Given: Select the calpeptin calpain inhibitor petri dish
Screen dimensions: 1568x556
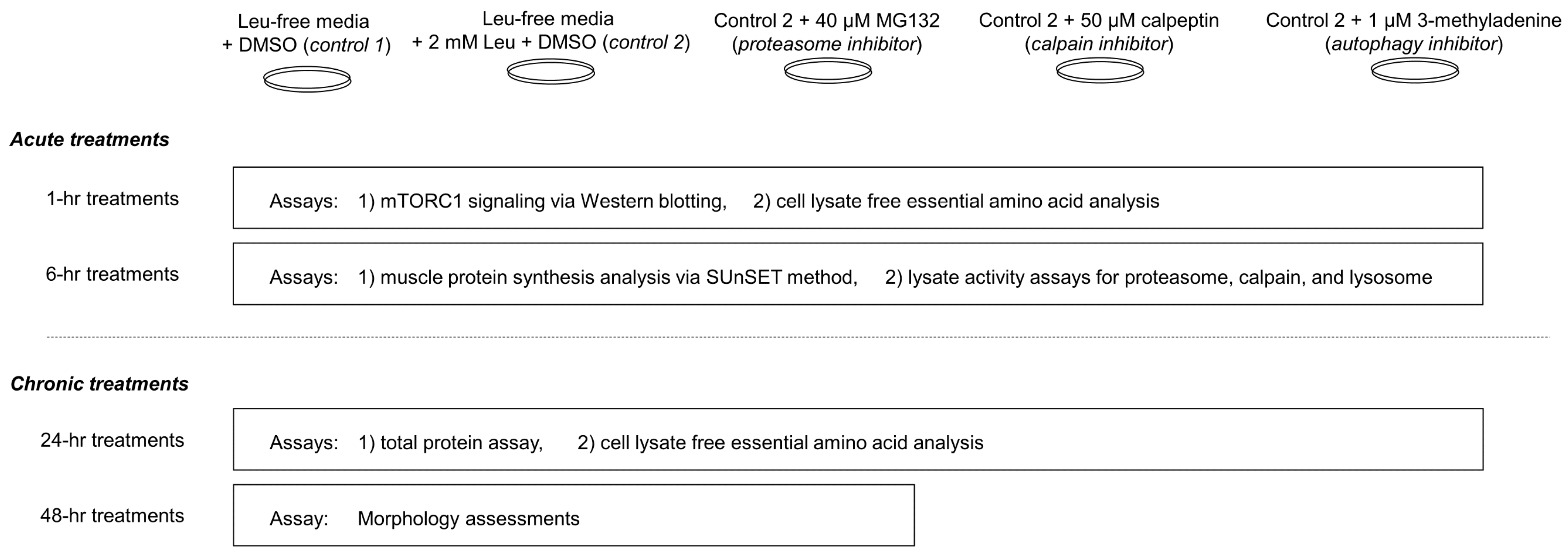Looking at the screenshot, I should [x=1100, y=70].
